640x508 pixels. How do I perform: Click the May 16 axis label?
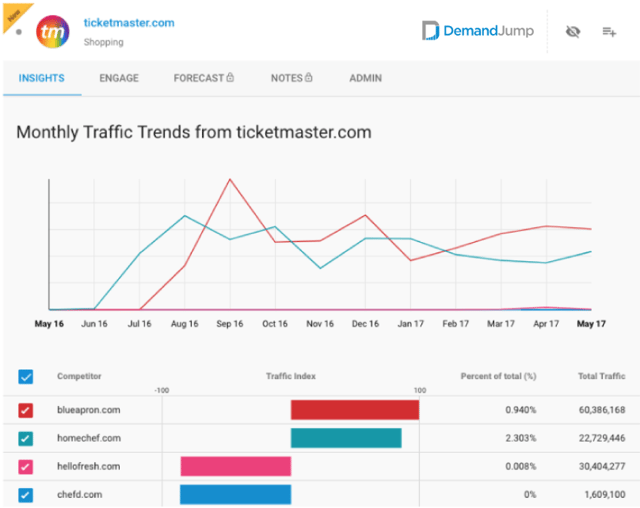(x=49, y=324)
